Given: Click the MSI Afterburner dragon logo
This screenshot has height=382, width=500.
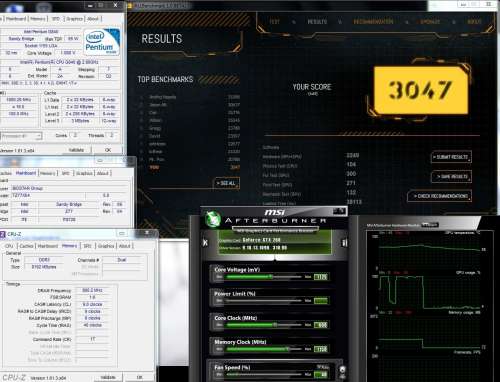Looking at the screenshot, I should [x=212, y=219].
